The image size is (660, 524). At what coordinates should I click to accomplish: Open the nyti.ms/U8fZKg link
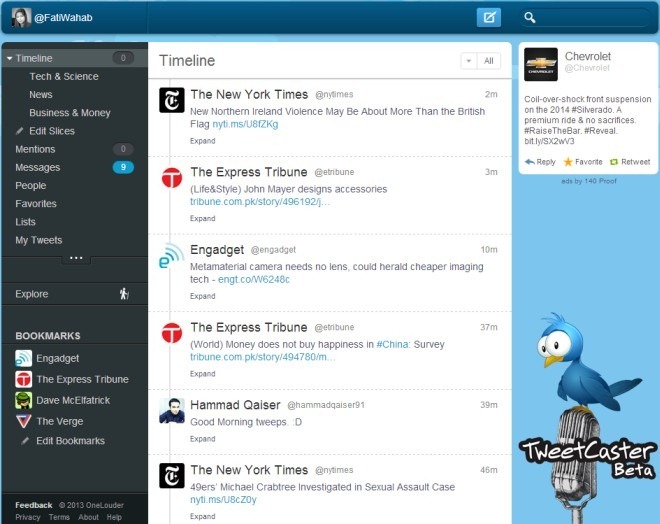(245, 124)
